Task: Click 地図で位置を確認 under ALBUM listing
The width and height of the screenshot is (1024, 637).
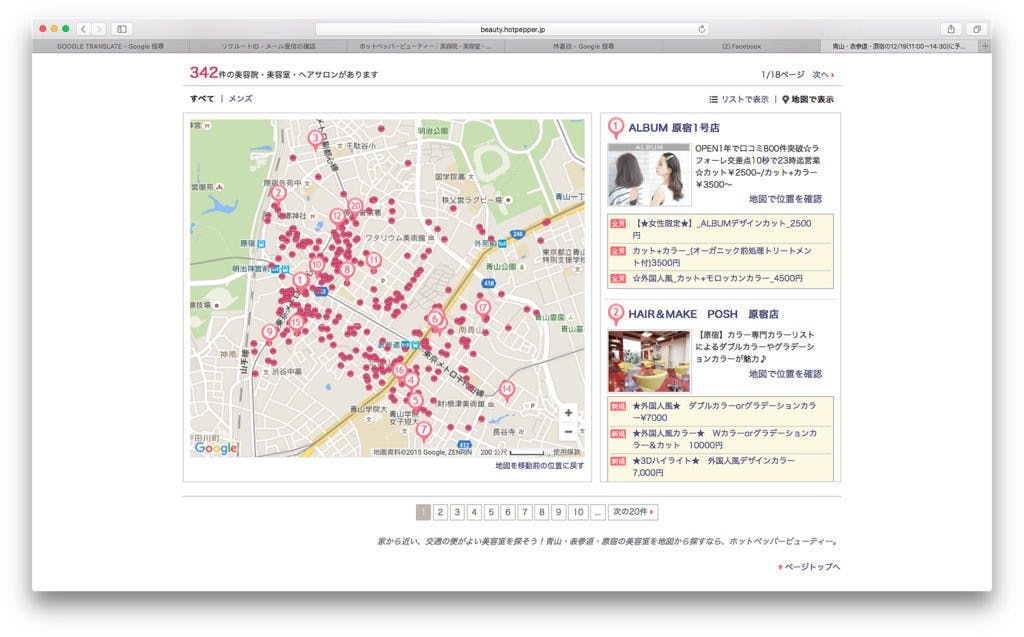Action: click(785, 199)
